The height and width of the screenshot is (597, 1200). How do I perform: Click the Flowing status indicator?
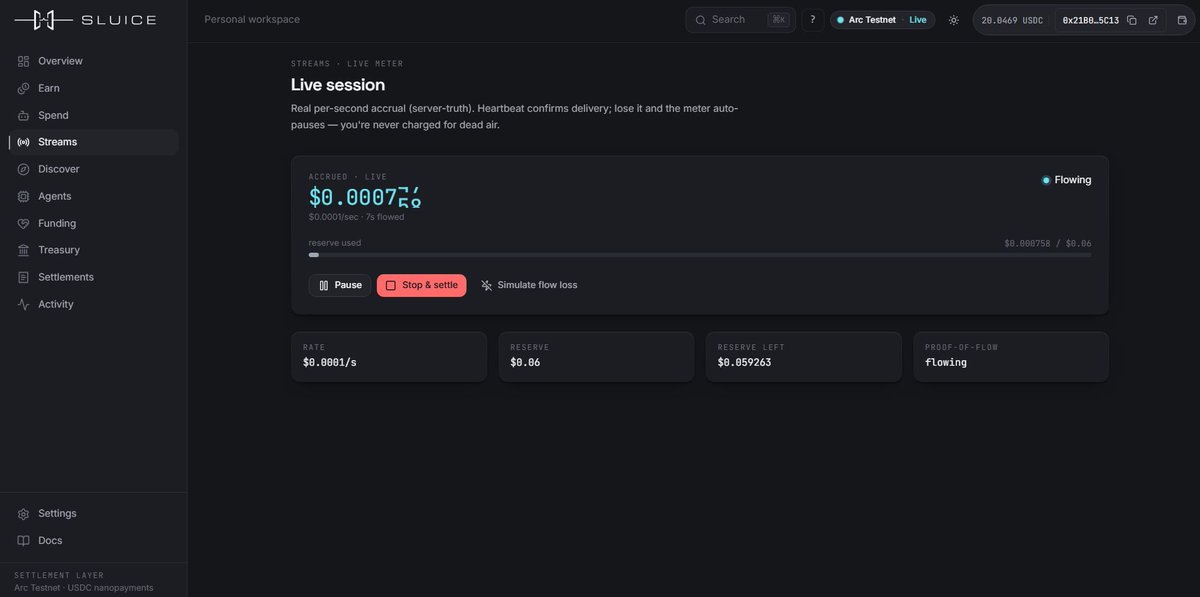1066,180
